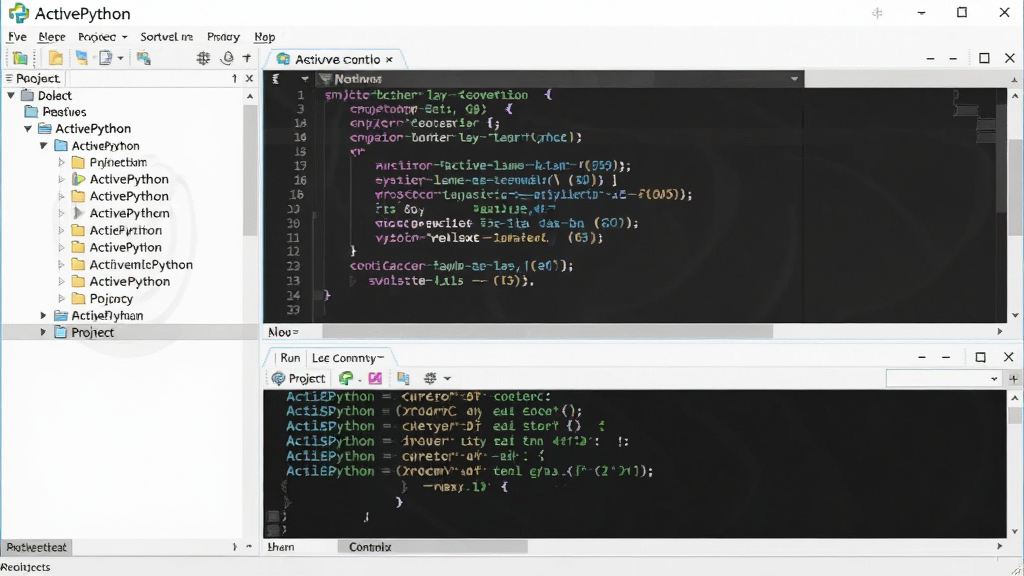The width and height of the screenshot is (1024, 576).
Task: Click the Prathectieat bottom tab
Action: 37,547
